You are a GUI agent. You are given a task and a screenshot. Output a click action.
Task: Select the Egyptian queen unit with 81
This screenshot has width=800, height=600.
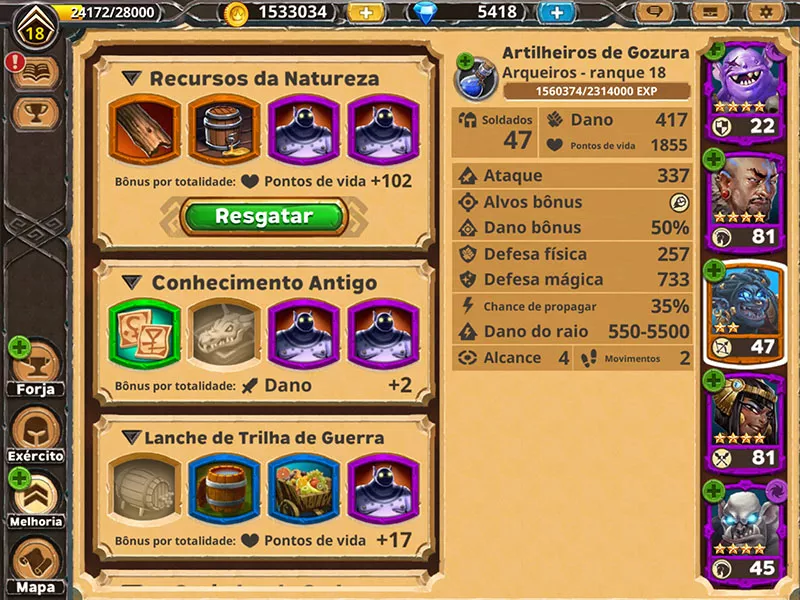pos(745,424)
